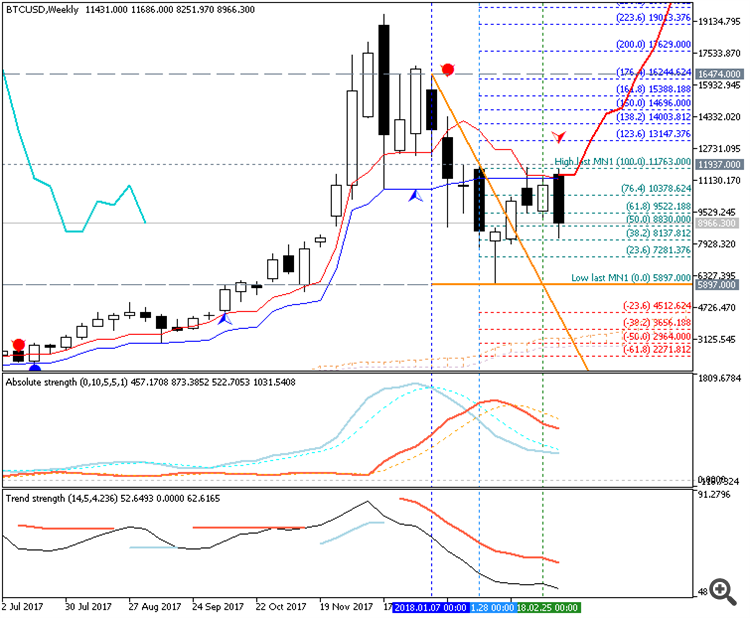Click the blue dot at chart bottom-left
The height and width of the screenshot is (618, 750).
point(34,368)
